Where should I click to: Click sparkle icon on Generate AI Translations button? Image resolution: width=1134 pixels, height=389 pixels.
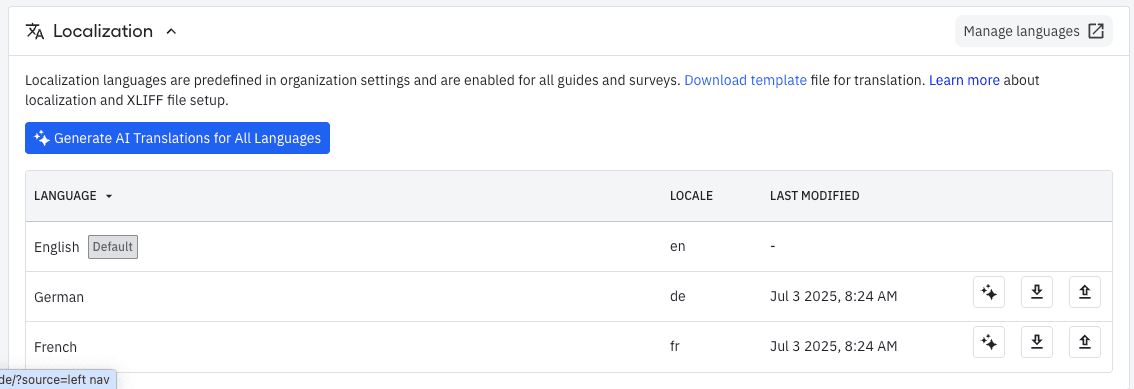click(41, 138)
